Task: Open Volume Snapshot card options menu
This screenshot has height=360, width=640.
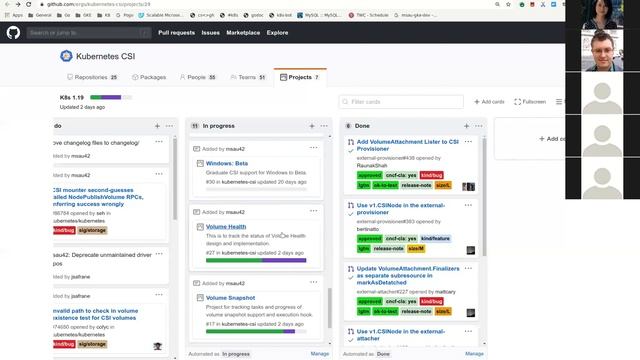Action: [313, 282]
